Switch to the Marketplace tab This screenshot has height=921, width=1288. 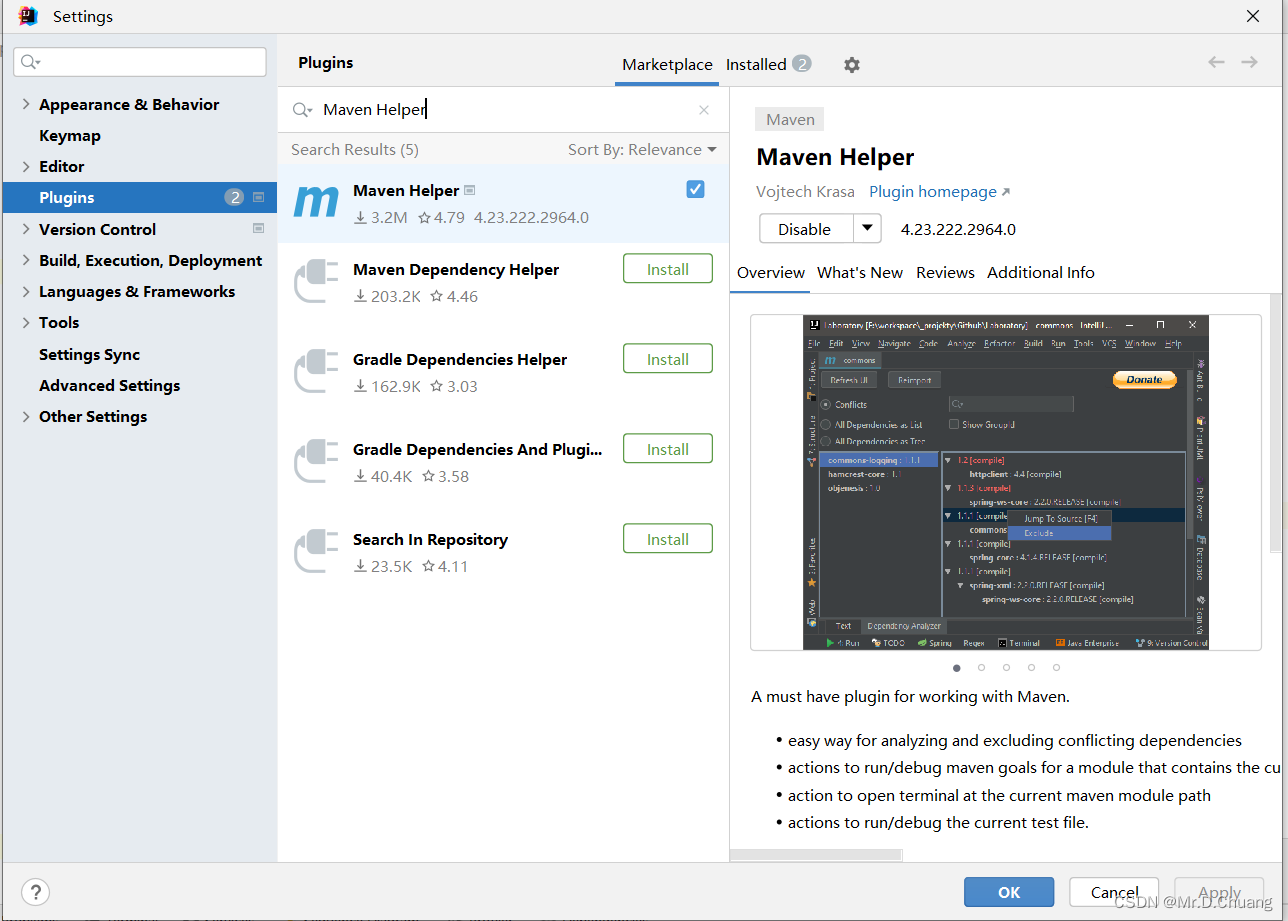(667, 64)
